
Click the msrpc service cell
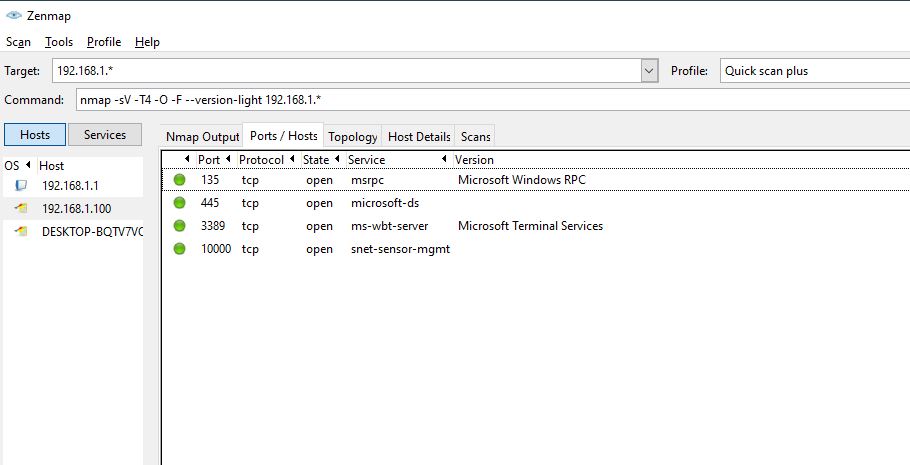pyautogui.click(x=367, y=180)
